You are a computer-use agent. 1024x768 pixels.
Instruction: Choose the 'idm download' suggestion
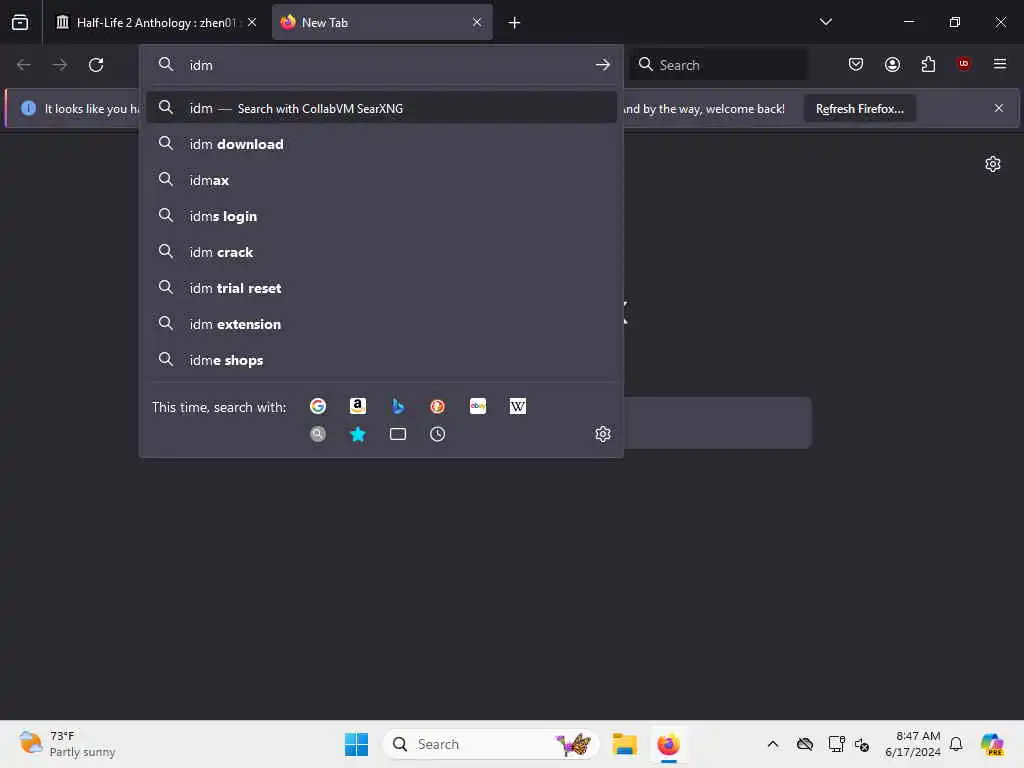381,144
